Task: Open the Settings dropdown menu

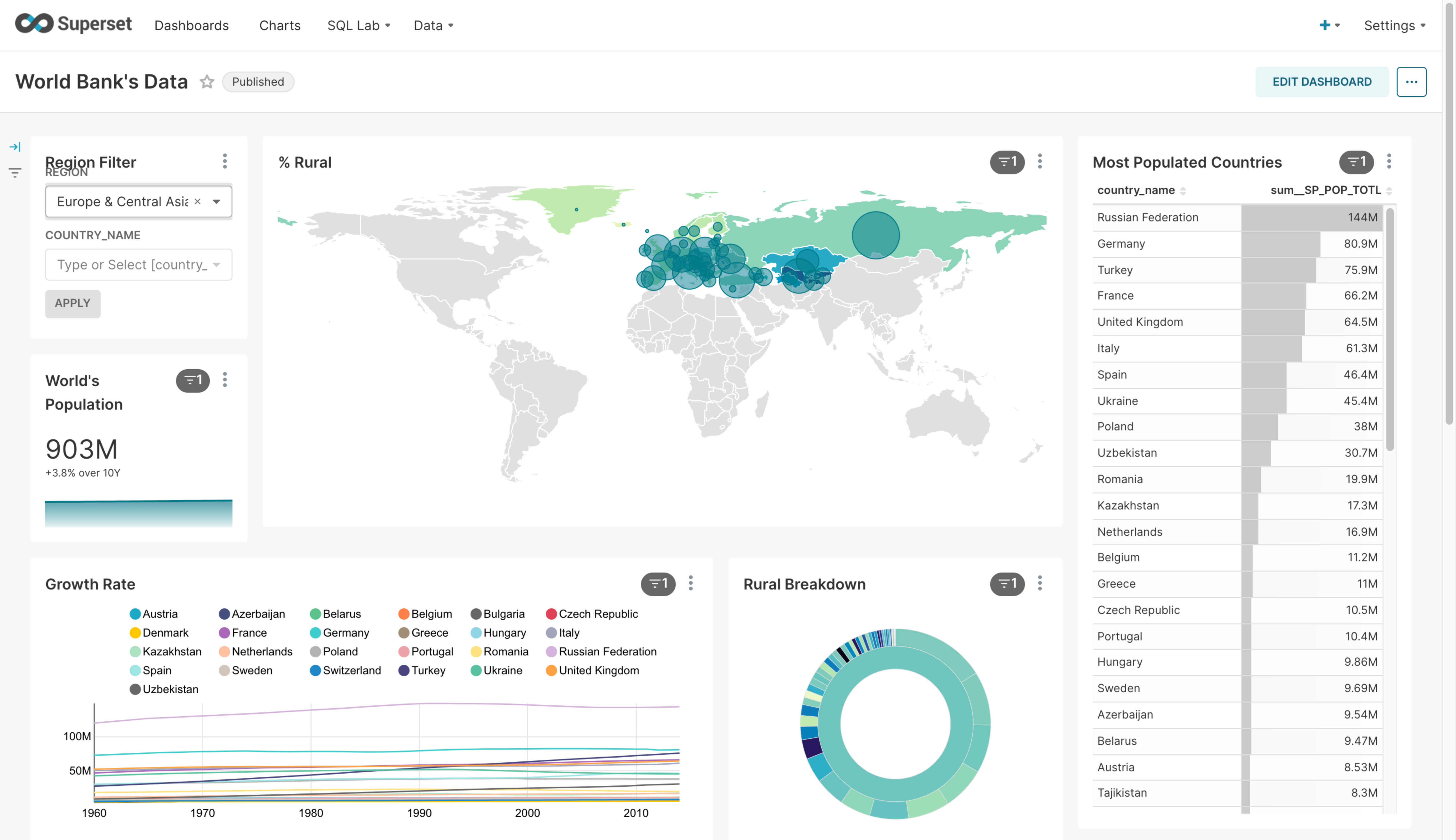Action: point(1394,25)
